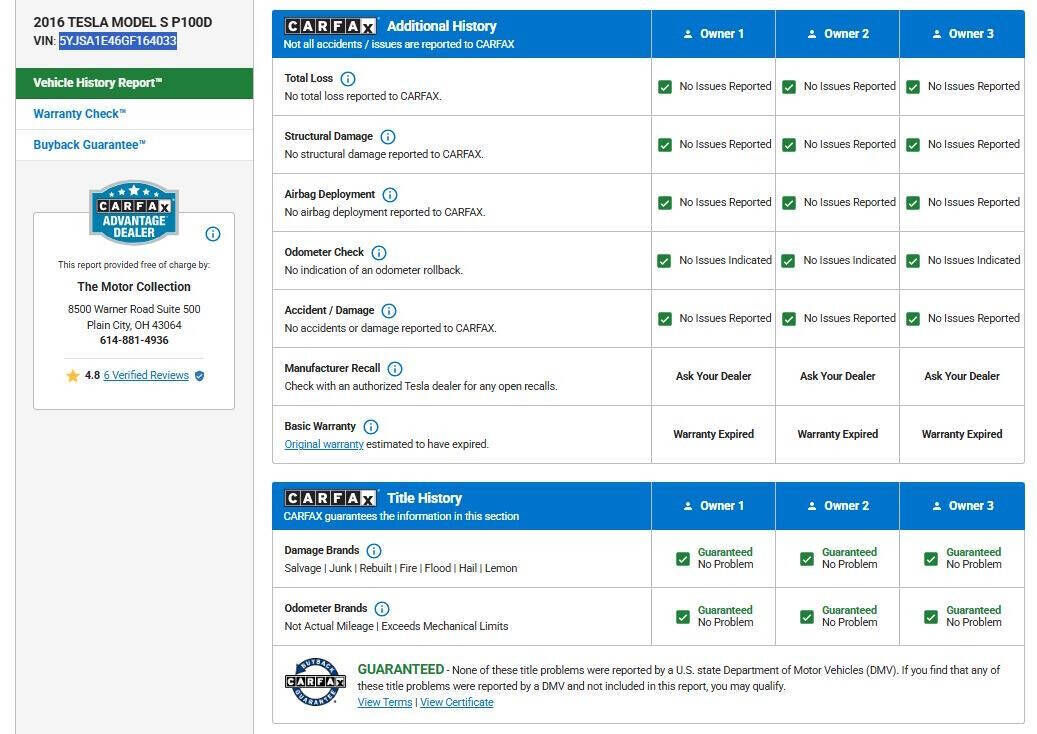Click Accident / Damage info icon
The image size is (1037, 734).
pos(389,311)
